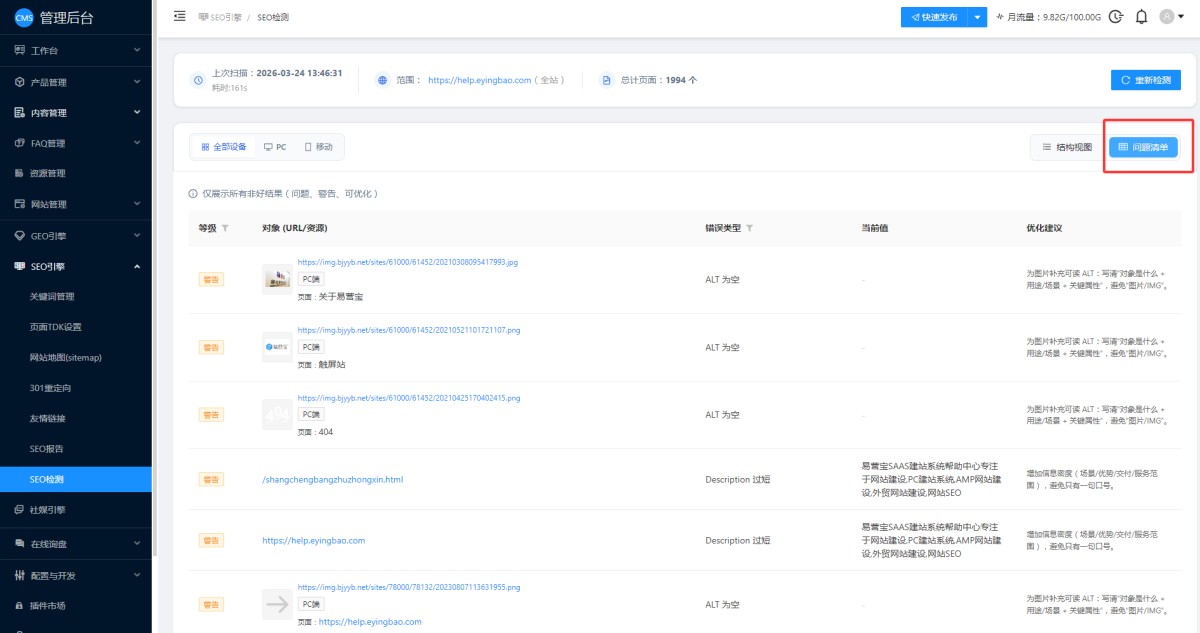
Task: Select the PC device filter
Action: [275, 147]
